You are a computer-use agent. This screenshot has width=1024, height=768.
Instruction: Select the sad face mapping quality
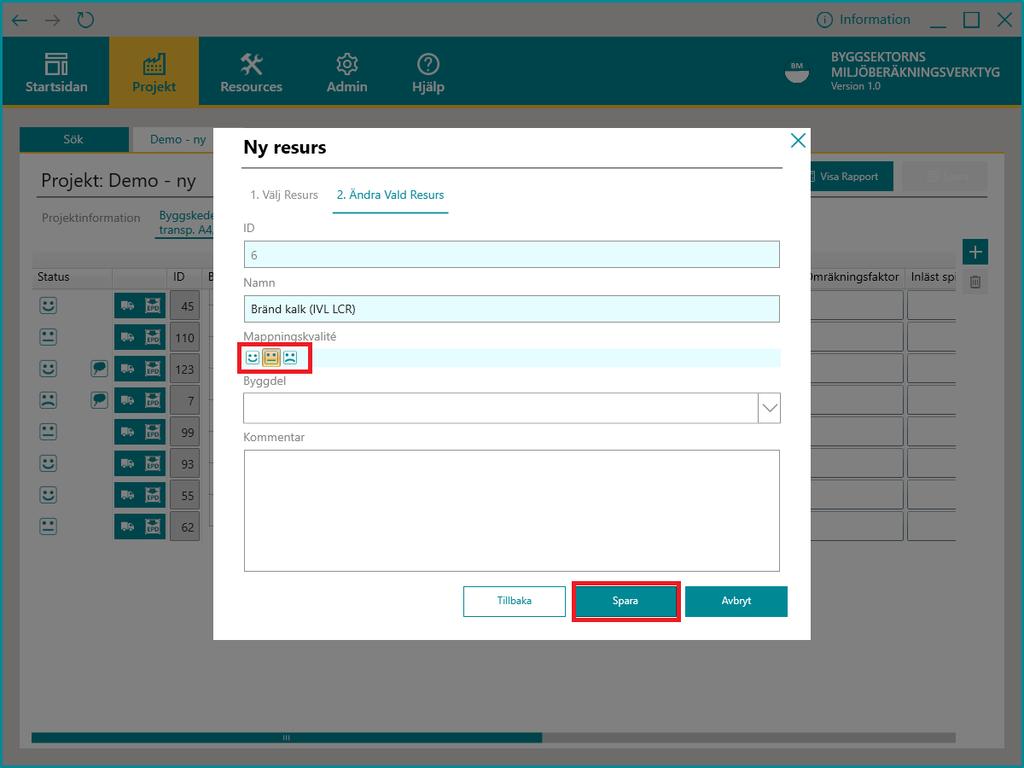coord(290,357)
